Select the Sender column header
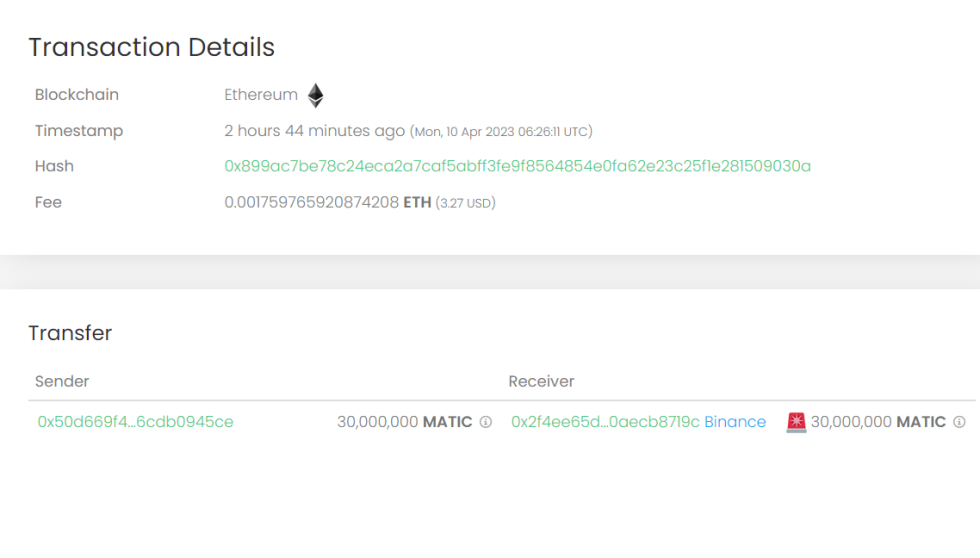This screenshot has height=558, width=980. 62,381
